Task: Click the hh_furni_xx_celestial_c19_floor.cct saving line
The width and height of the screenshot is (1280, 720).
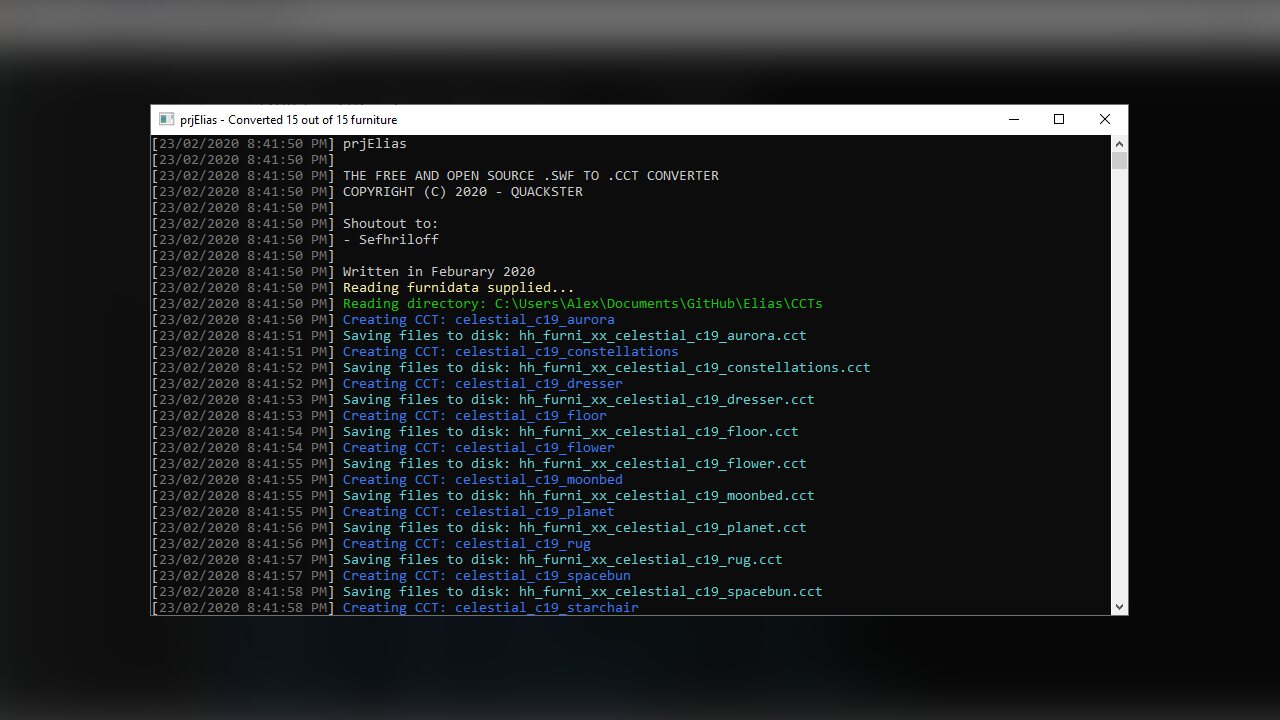Action: coord(571,431)
